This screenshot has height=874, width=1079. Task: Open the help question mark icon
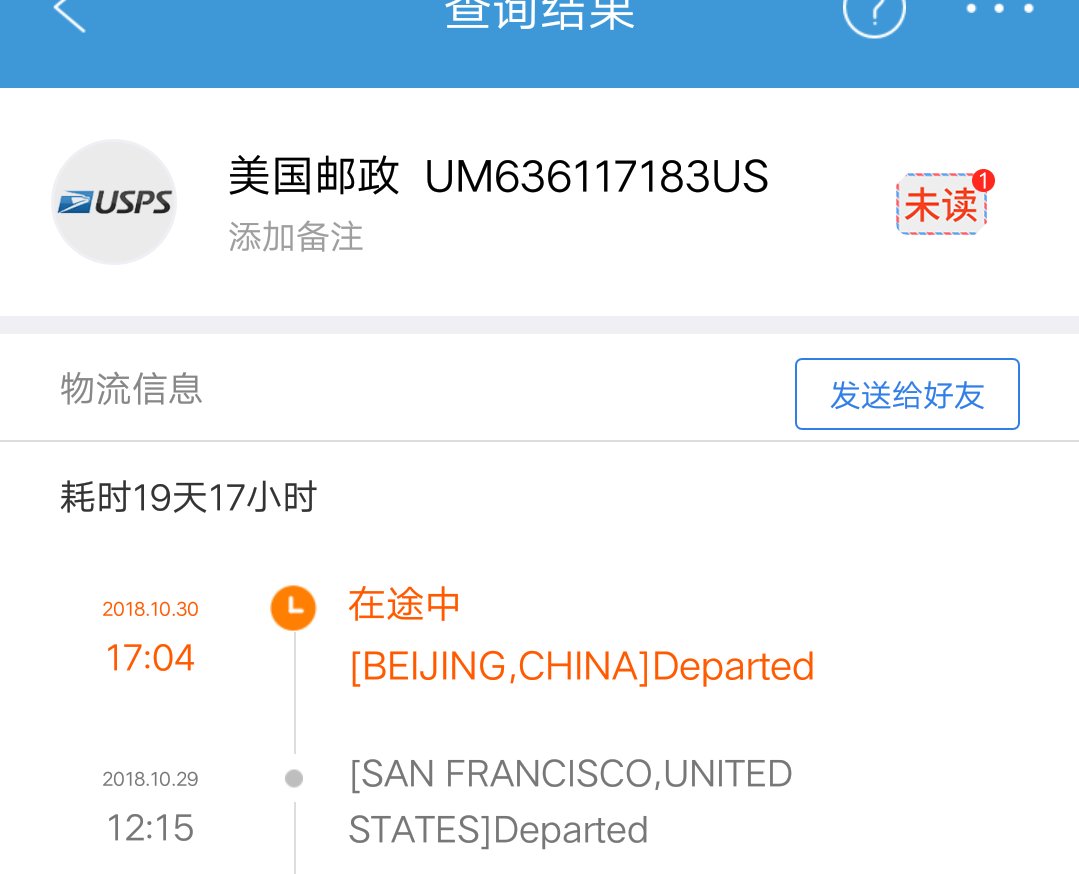874,14
